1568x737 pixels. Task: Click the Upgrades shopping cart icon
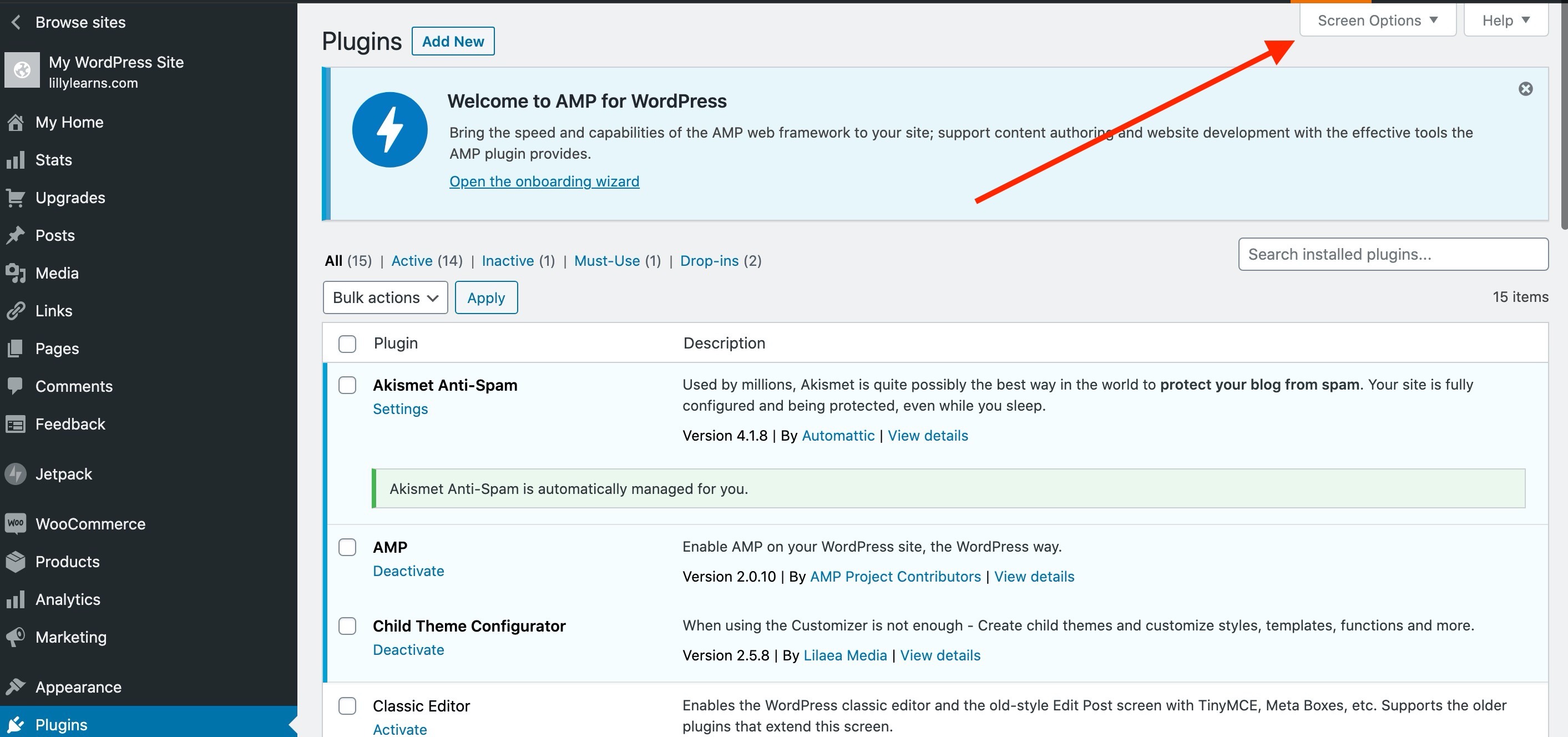click(x=16, y=198)
